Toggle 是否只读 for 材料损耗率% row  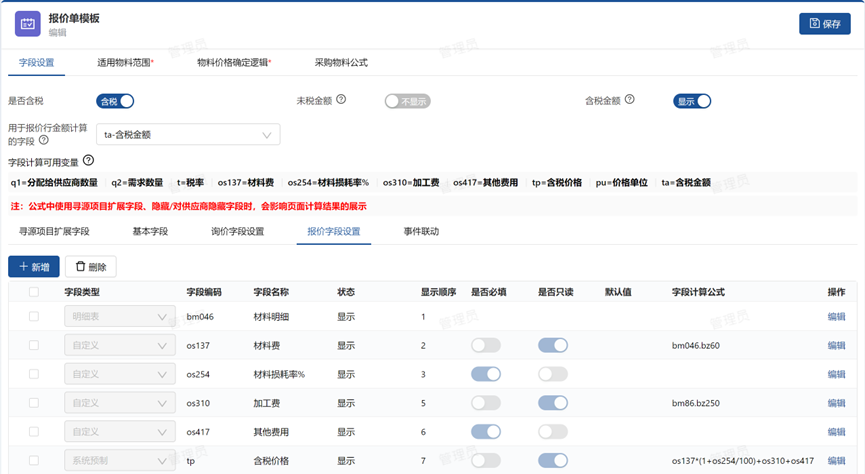pyautogui.click(x=553, y=374)
